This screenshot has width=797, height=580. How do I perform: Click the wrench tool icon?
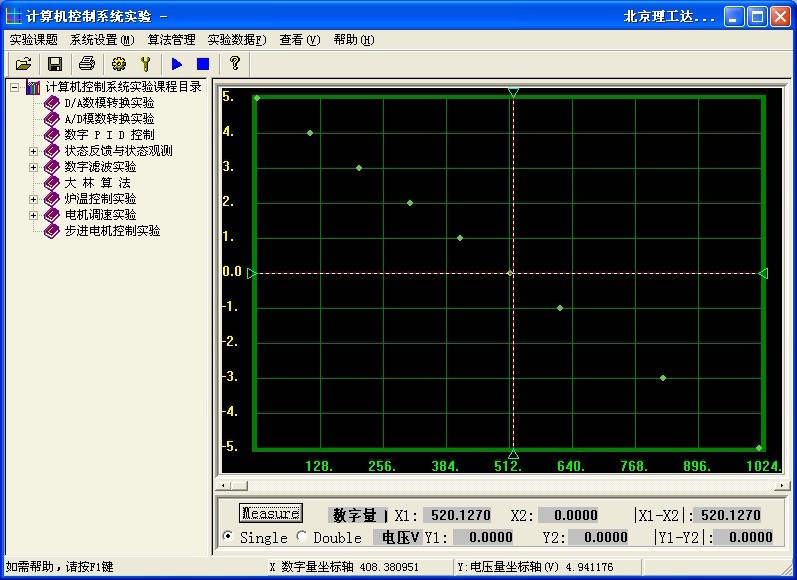pos(144,63)
